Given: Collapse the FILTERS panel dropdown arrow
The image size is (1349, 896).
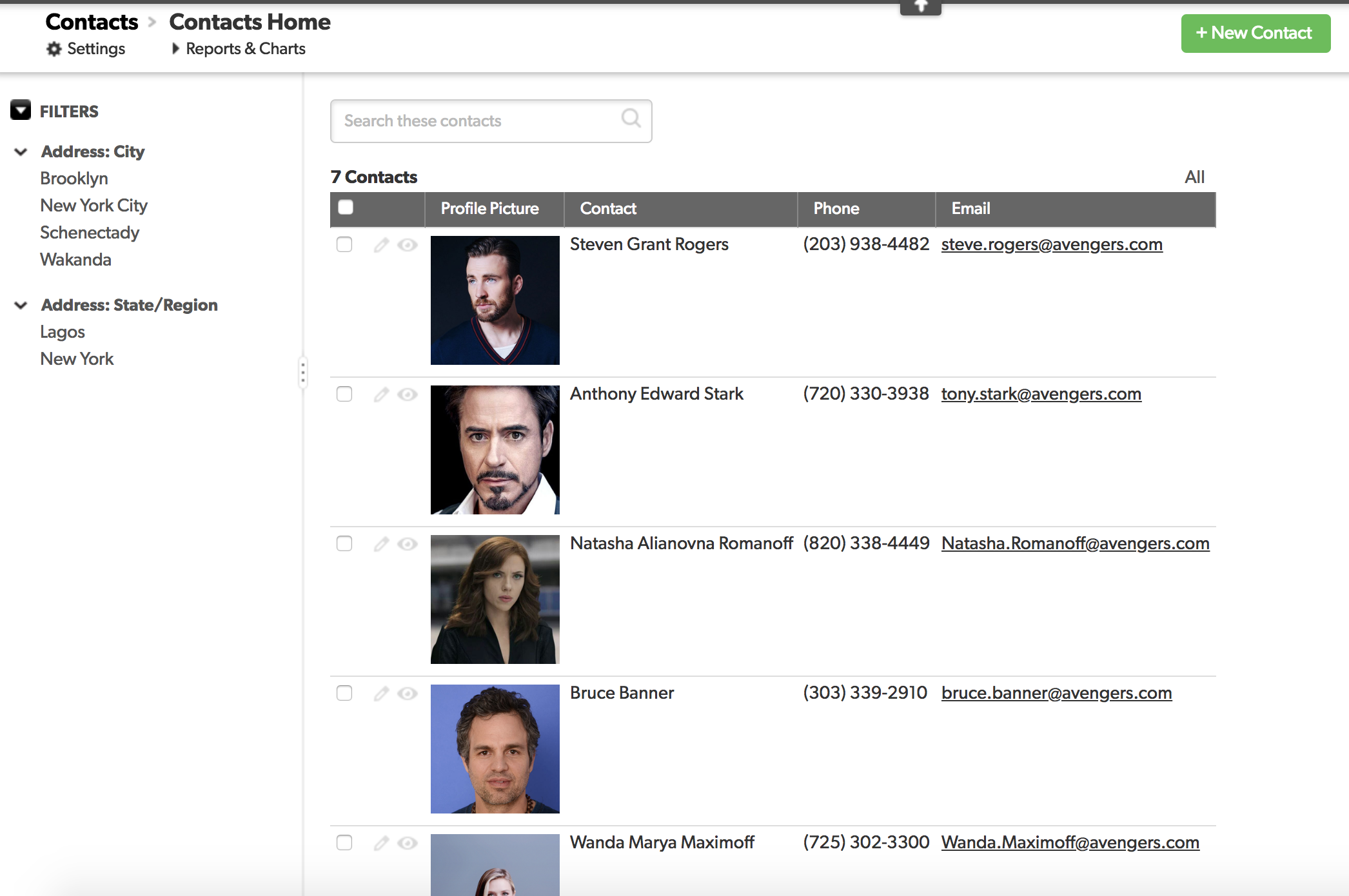Looking at the screenshot, I should point(21,110).
